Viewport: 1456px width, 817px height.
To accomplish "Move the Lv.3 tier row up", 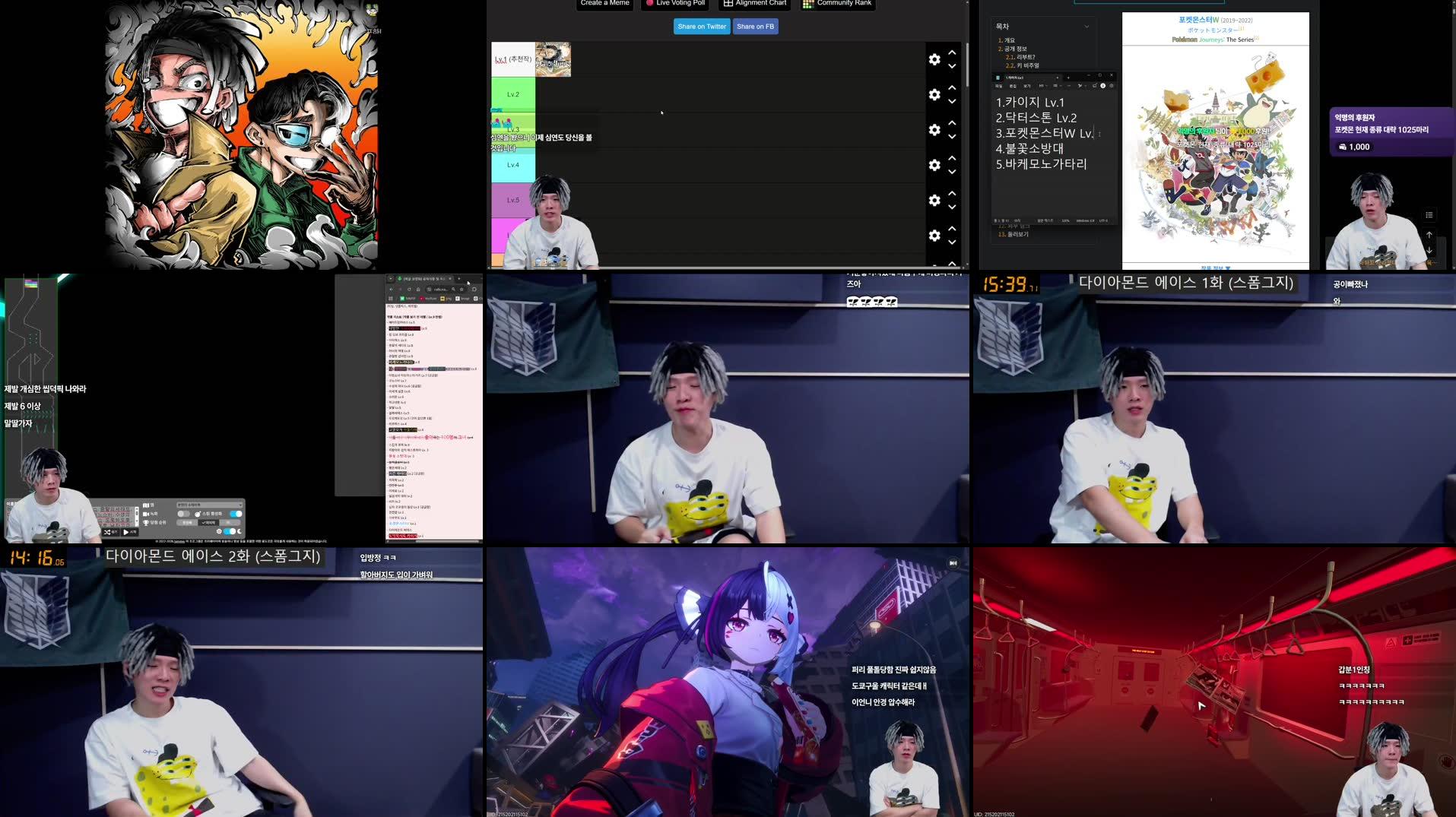I will point(952,122).
